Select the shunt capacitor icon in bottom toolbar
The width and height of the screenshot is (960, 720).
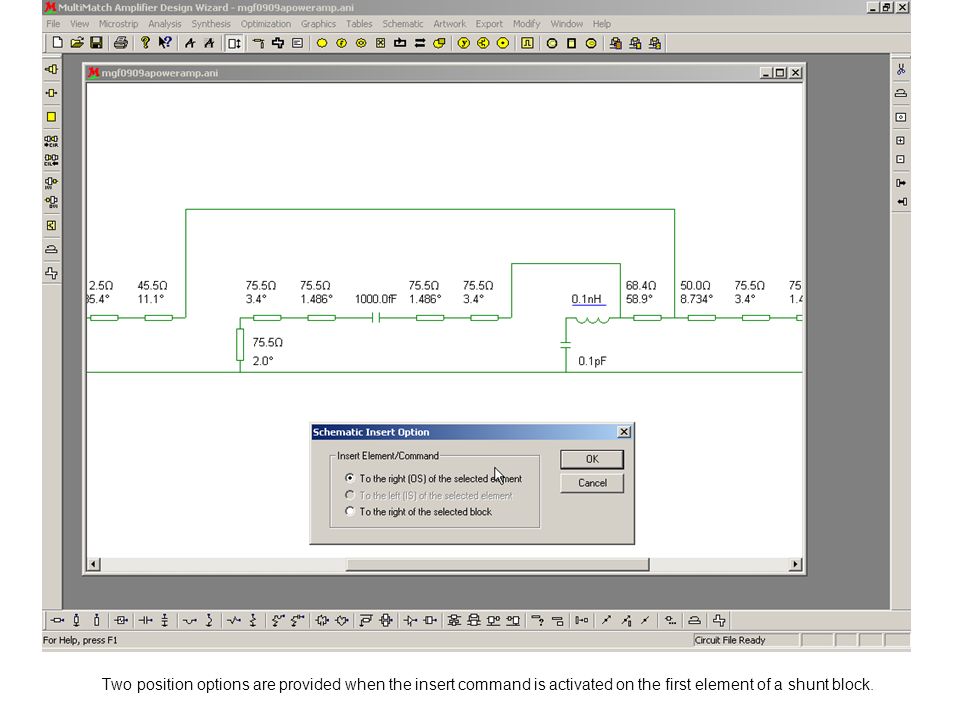click(x=165, y=620)
